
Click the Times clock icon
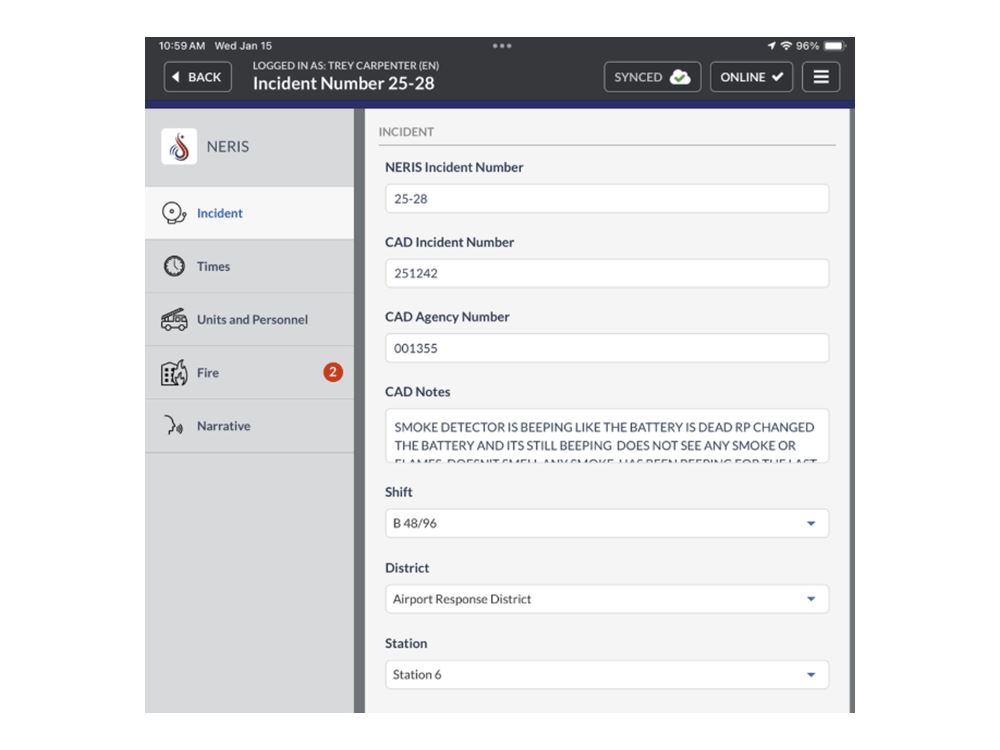click(174, 266)
